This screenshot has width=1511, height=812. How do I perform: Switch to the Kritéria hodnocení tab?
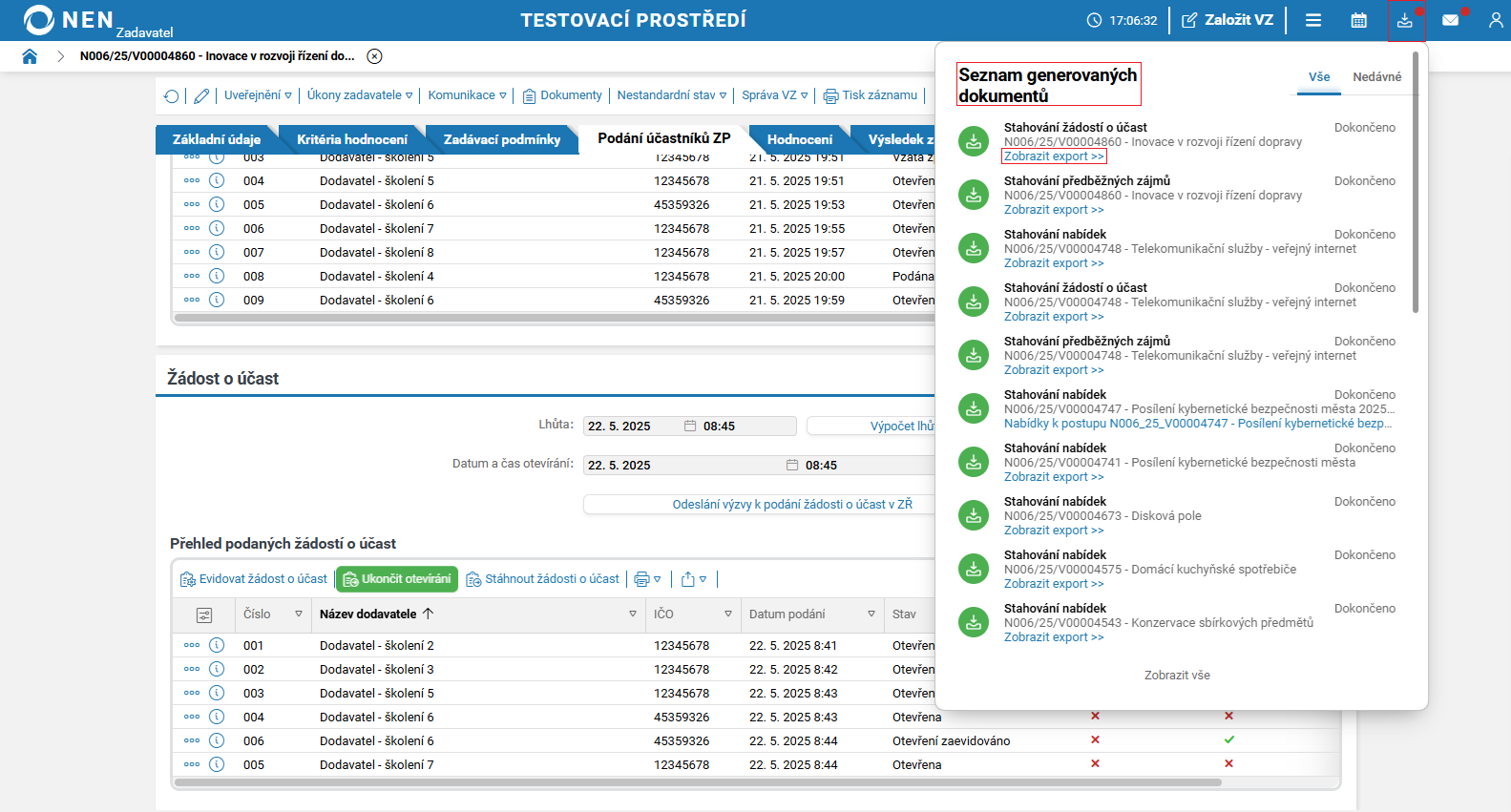[x=351, y=139]
